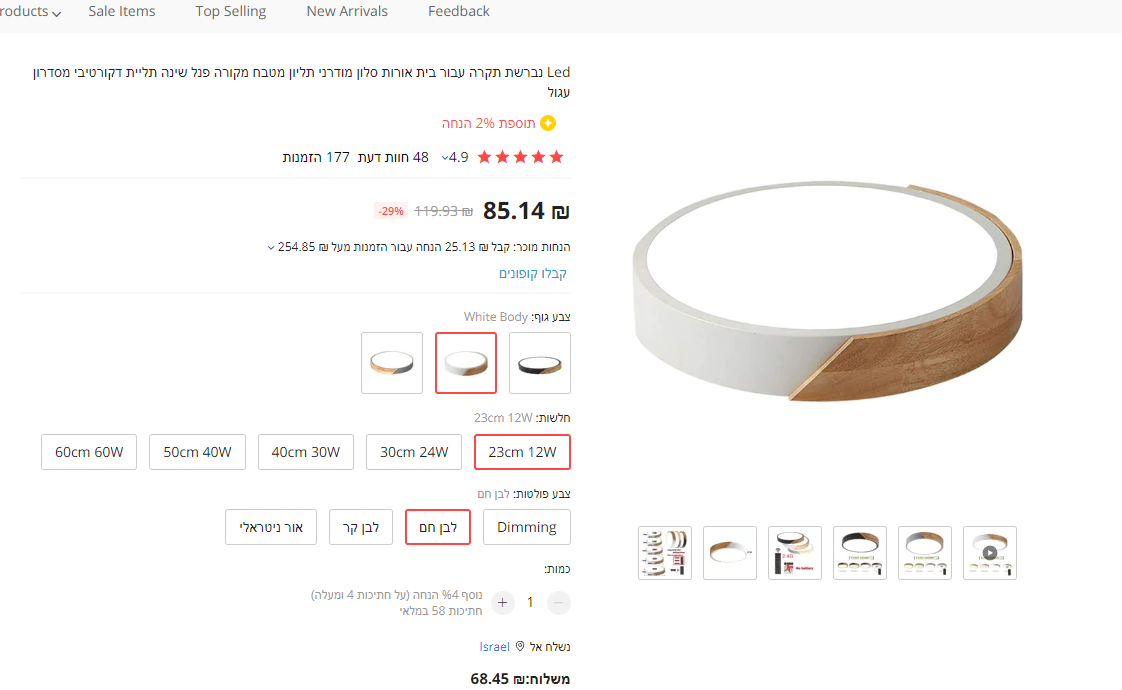This screenshot has height=690, width=1122.
Task: Select the 30cm 24W size option
Action: (x=414, y=452)
